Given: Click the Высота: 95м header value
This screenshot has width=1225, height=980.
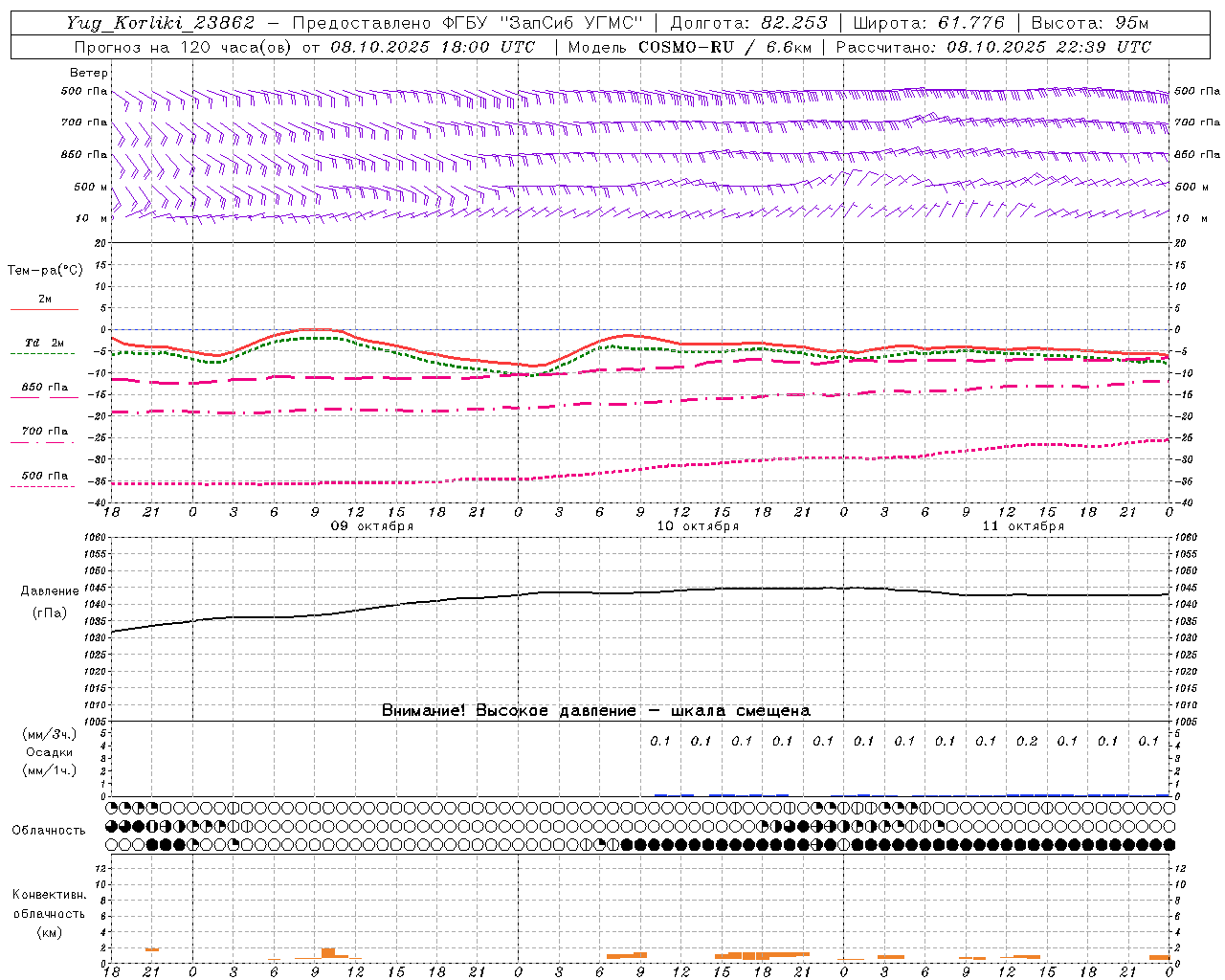Looking at the screenshot, I should 1089,23.
